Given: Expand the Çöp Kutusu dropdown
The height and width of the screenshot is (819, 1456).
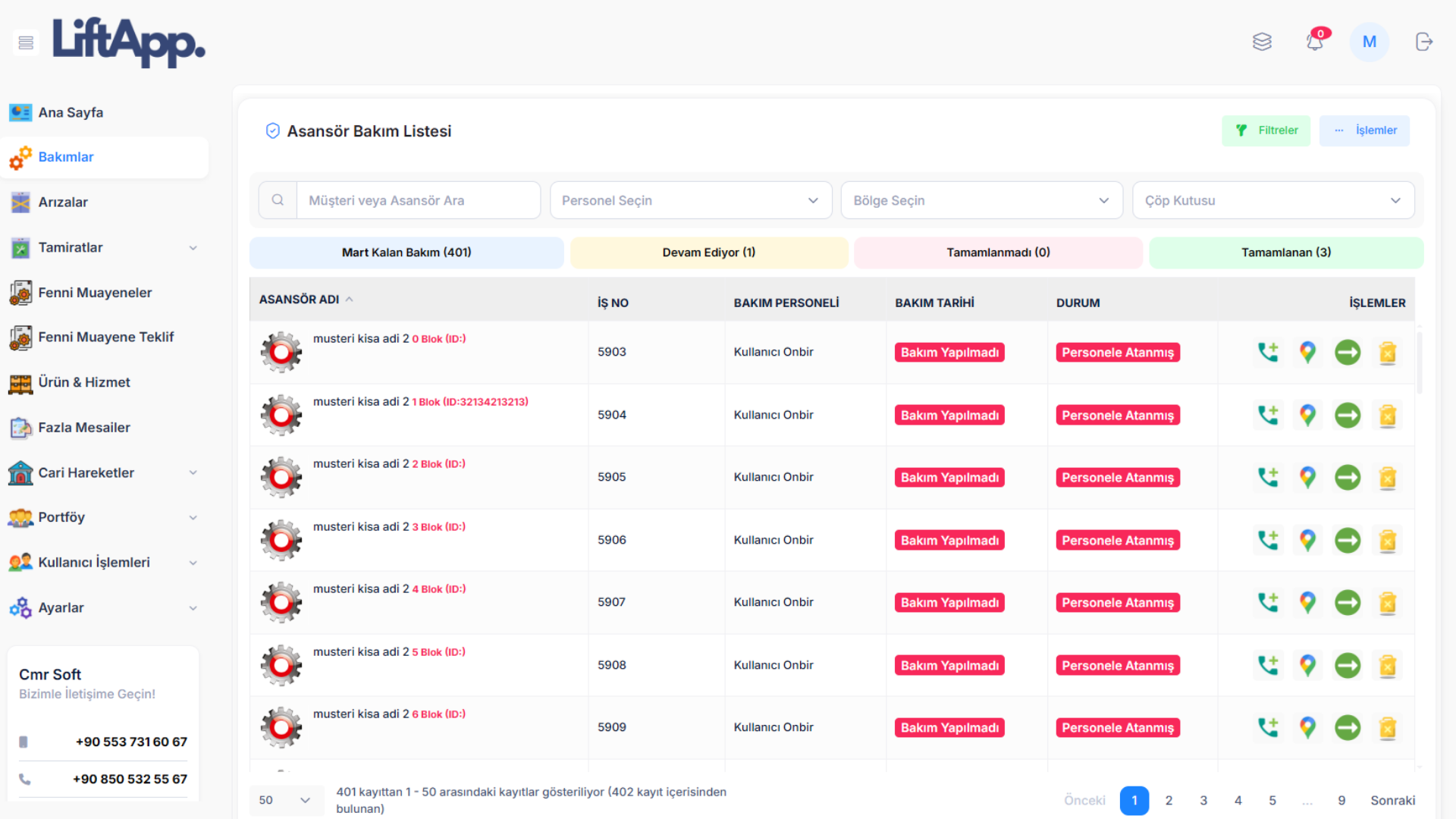Looking at the screenshot, I should [x=1272, y=200].
